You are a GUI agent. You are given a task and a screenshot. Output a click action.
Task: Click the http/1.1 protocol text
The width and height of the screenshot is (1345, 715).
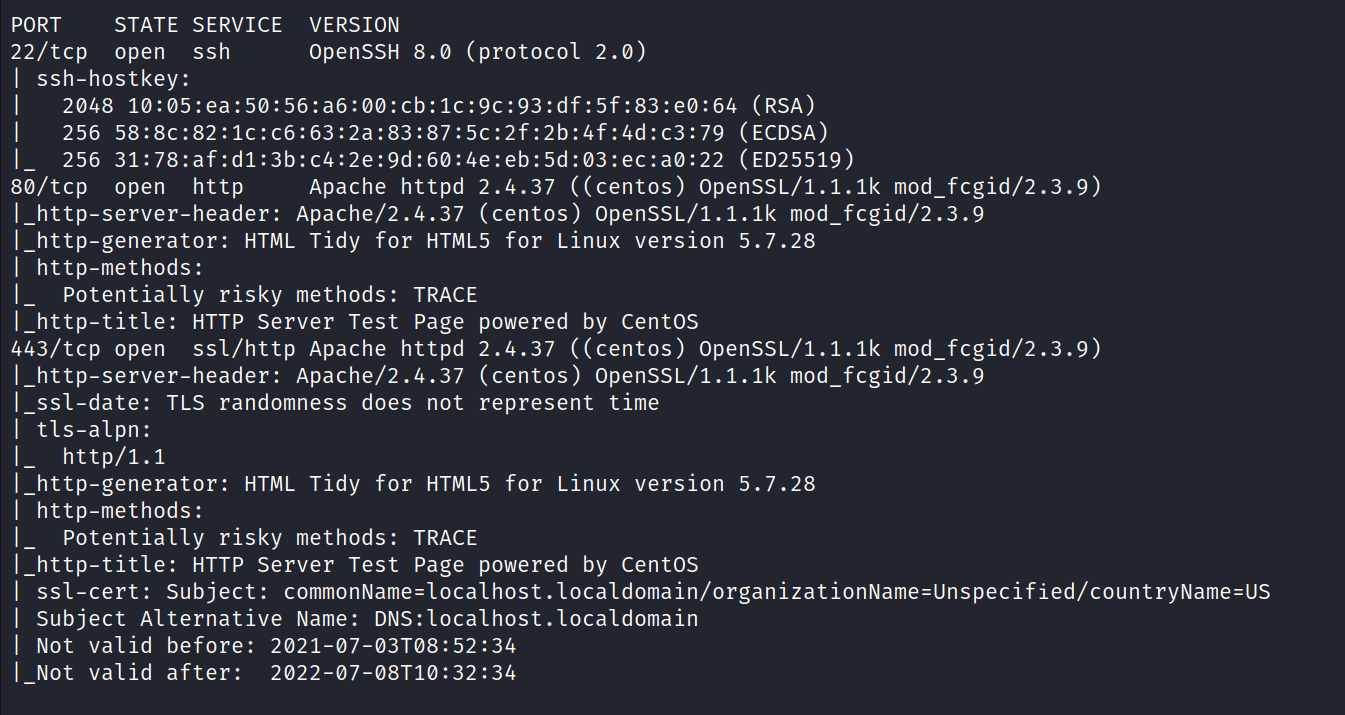(114, 457)
